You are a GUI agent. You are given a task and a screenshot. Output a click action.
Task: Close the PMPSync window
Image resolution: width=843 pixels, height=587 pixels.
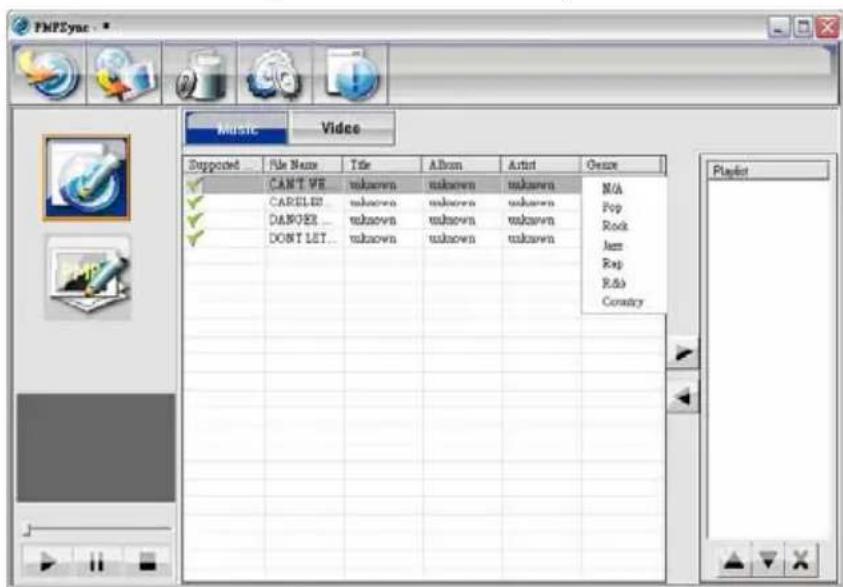827,27
